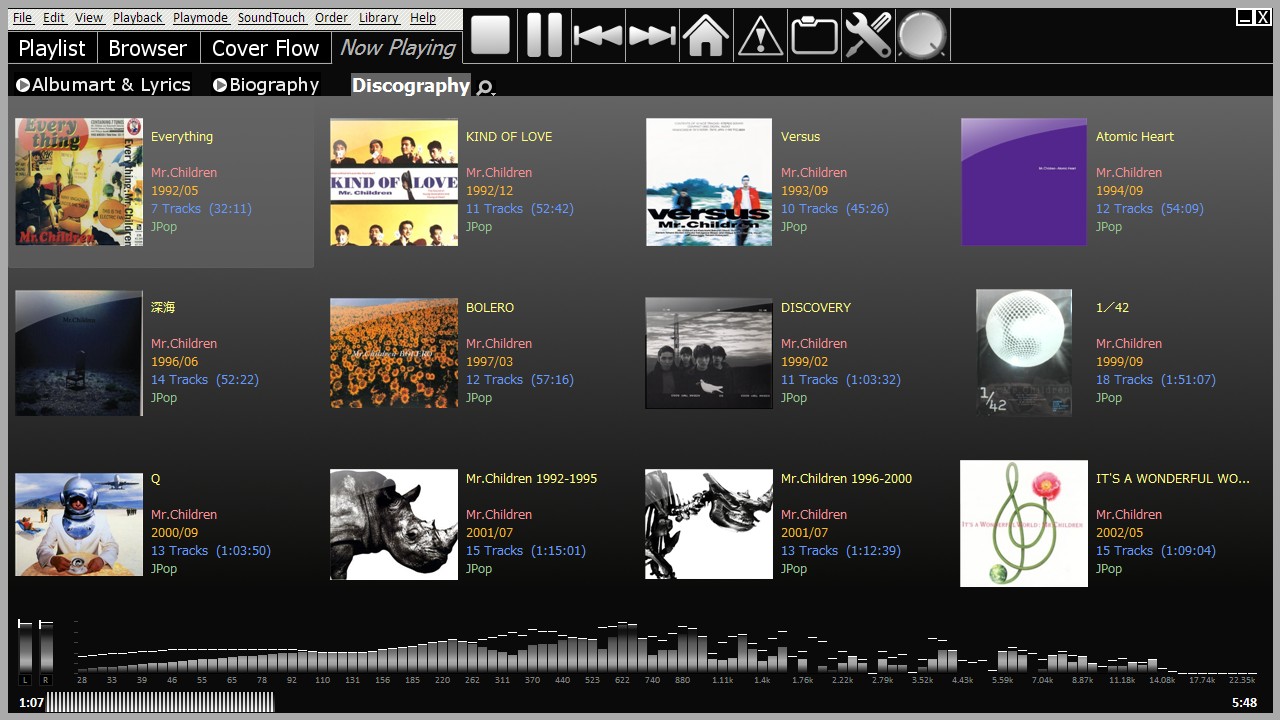The height and width of the screenshot is (720, 1280).
Task: Open the Edit menu
Action: (x=54, y=18)
